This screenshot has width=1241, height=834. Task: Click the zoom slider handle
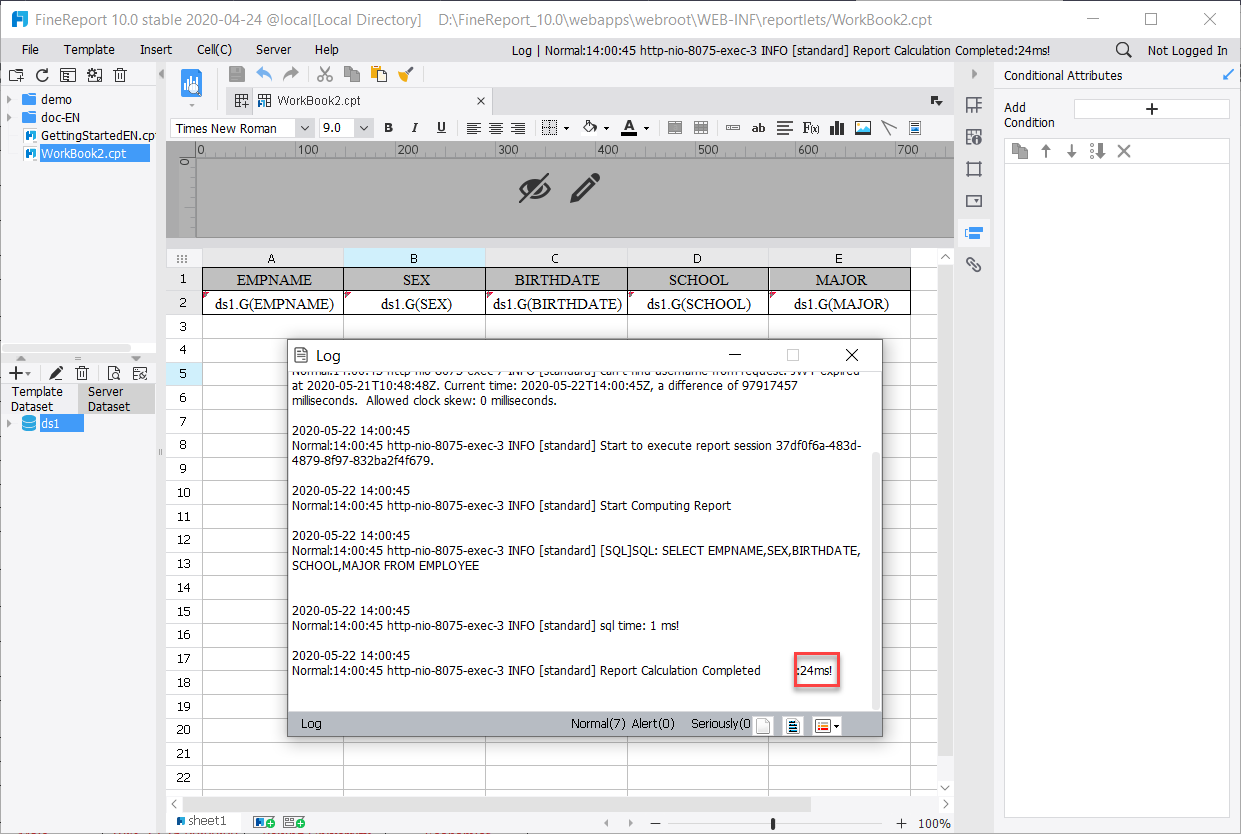[x=773, y=824]
